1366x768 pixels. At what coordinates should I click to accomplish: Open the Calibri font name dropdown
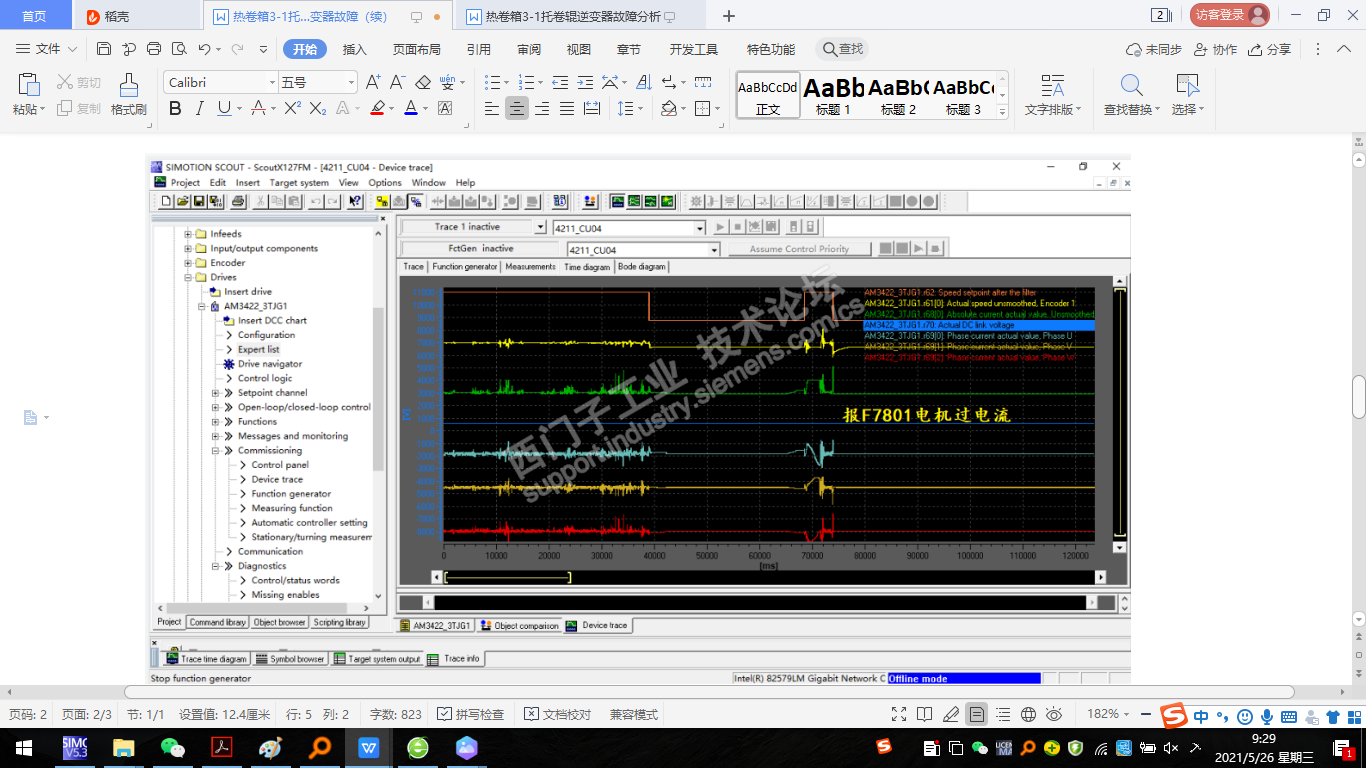coord(271,82)
